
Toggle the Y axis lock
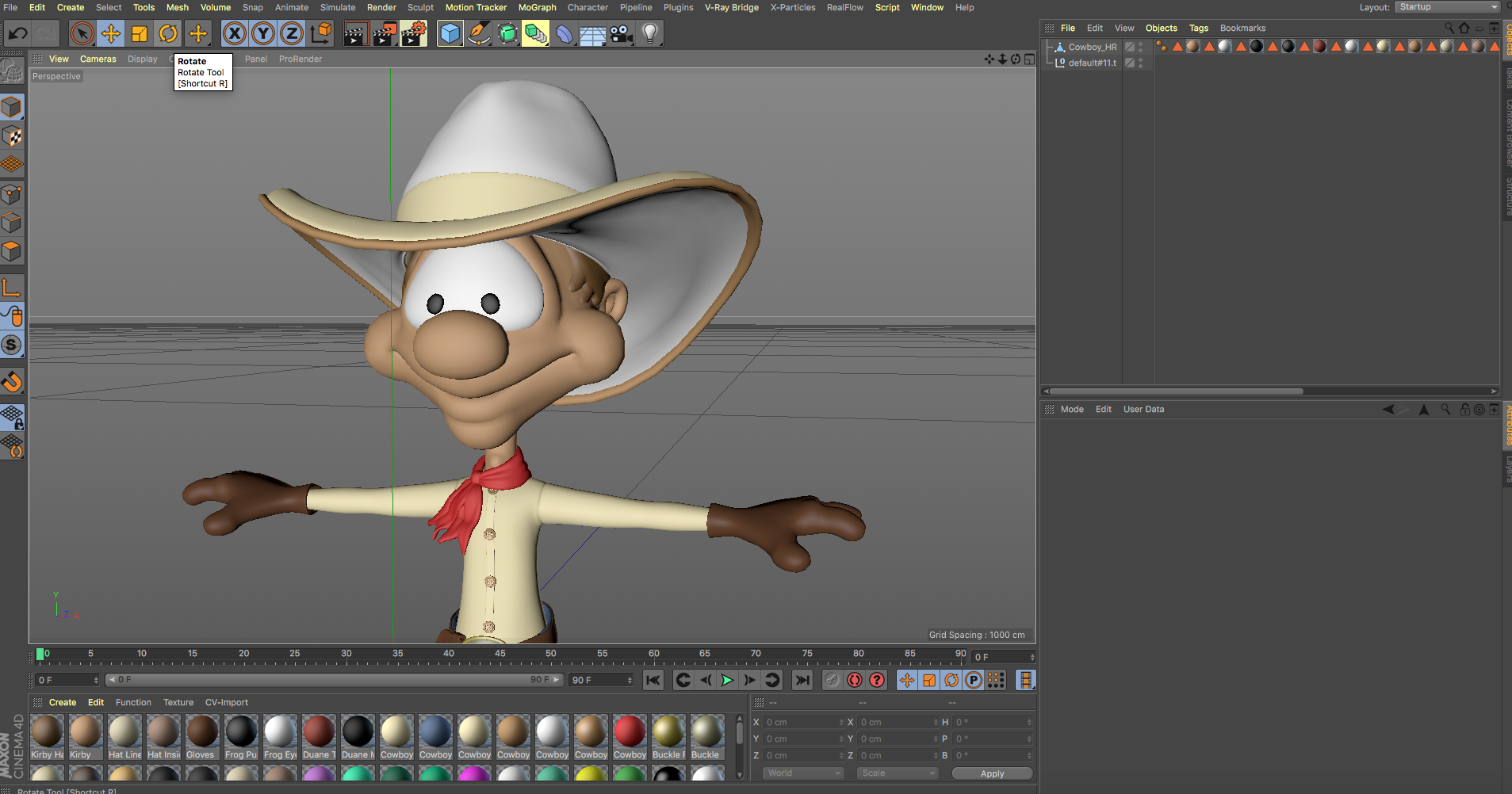coord(263,33)
